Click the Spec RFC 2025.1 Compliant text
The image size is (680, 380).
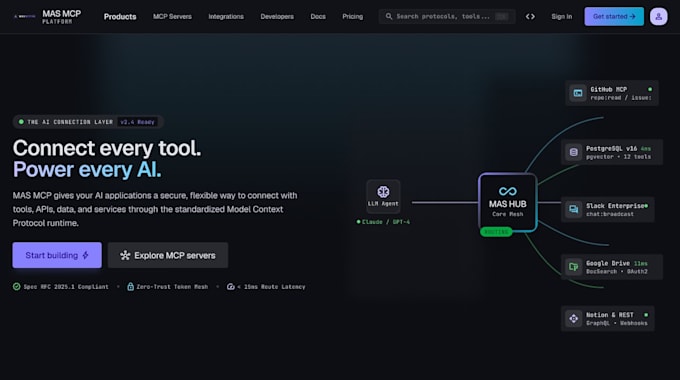tap(66, 287)
